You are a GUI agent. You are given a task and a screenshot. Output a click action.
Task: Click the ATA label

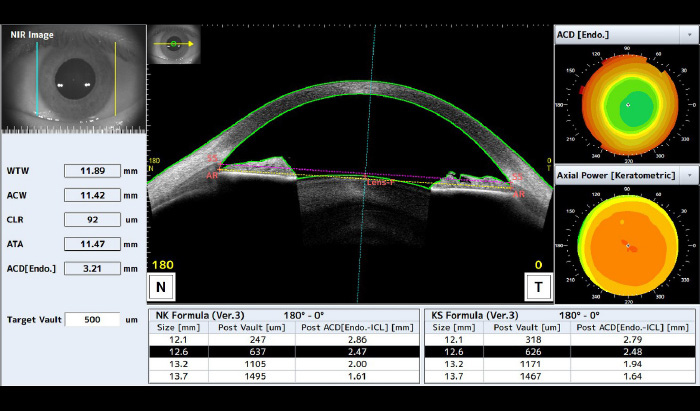[14, 244]
